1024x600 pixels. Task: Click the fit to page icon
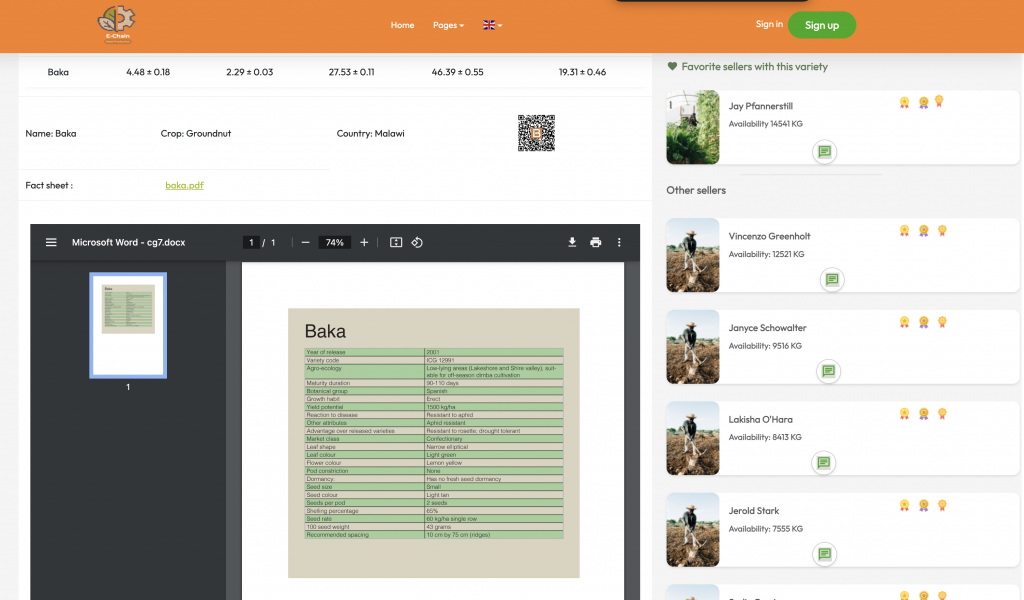click(396, 242)
